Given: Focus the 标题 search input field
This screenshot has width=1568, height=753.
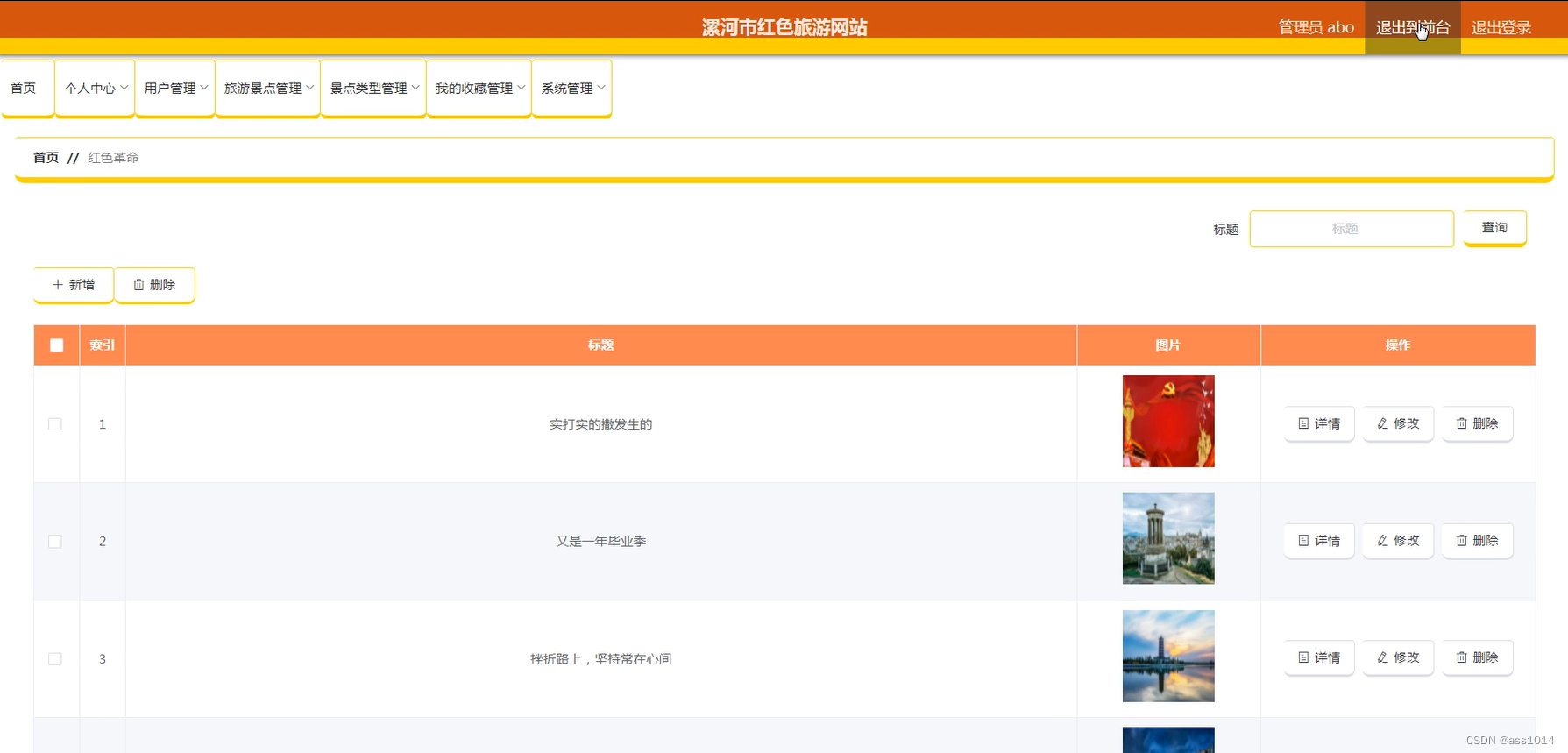Looking at the screenshot, I should click(1351, 229).
